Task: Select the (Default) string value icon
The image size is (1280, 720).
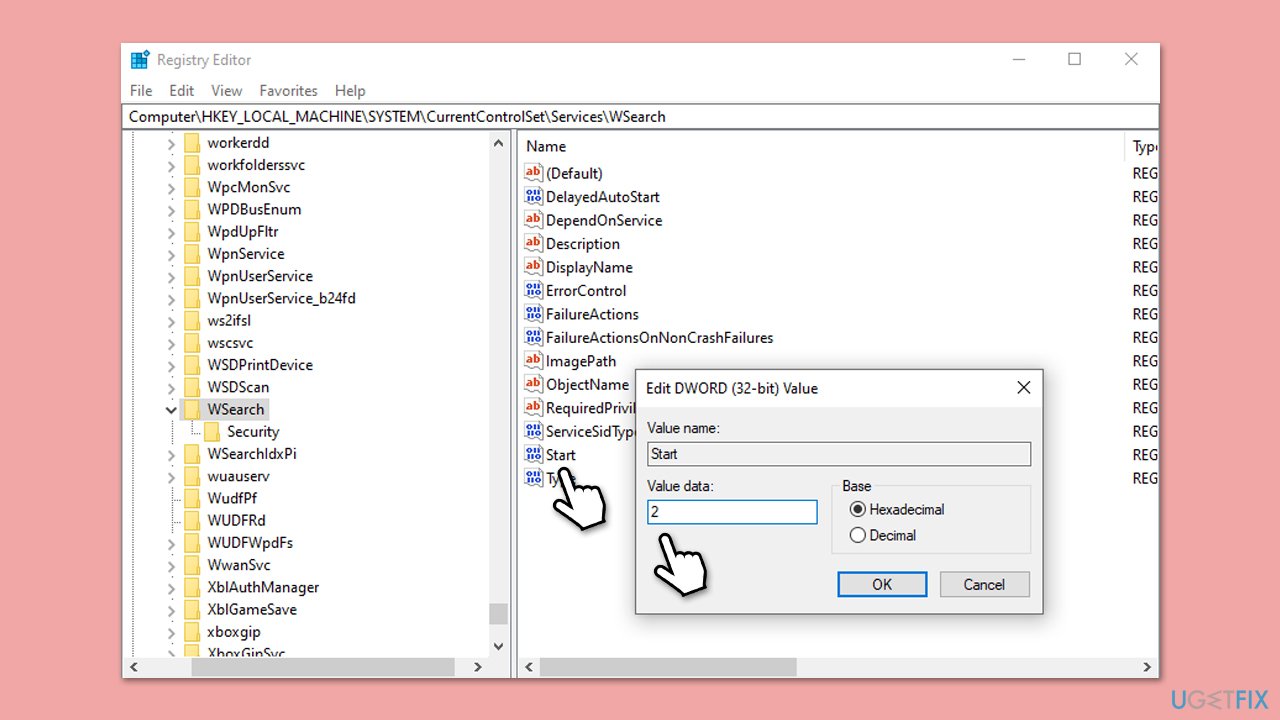Action: tap(533, 173)
